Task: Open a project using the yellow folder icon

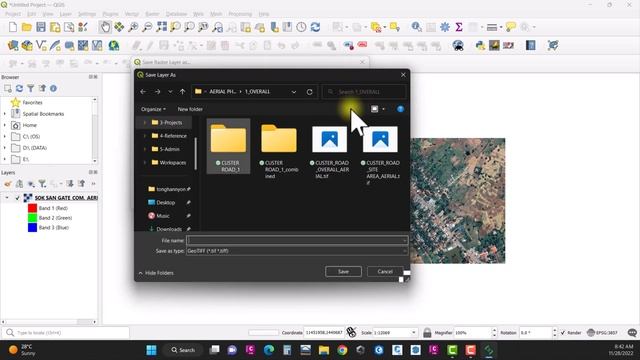Action: point(27,27)
